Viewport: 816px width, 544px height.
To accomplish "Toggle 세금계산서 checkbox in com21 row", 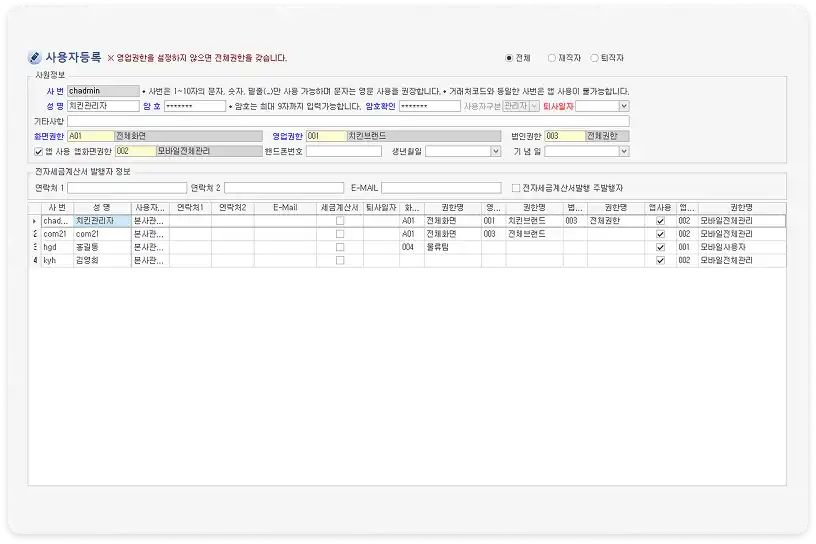I will (340, 234).
